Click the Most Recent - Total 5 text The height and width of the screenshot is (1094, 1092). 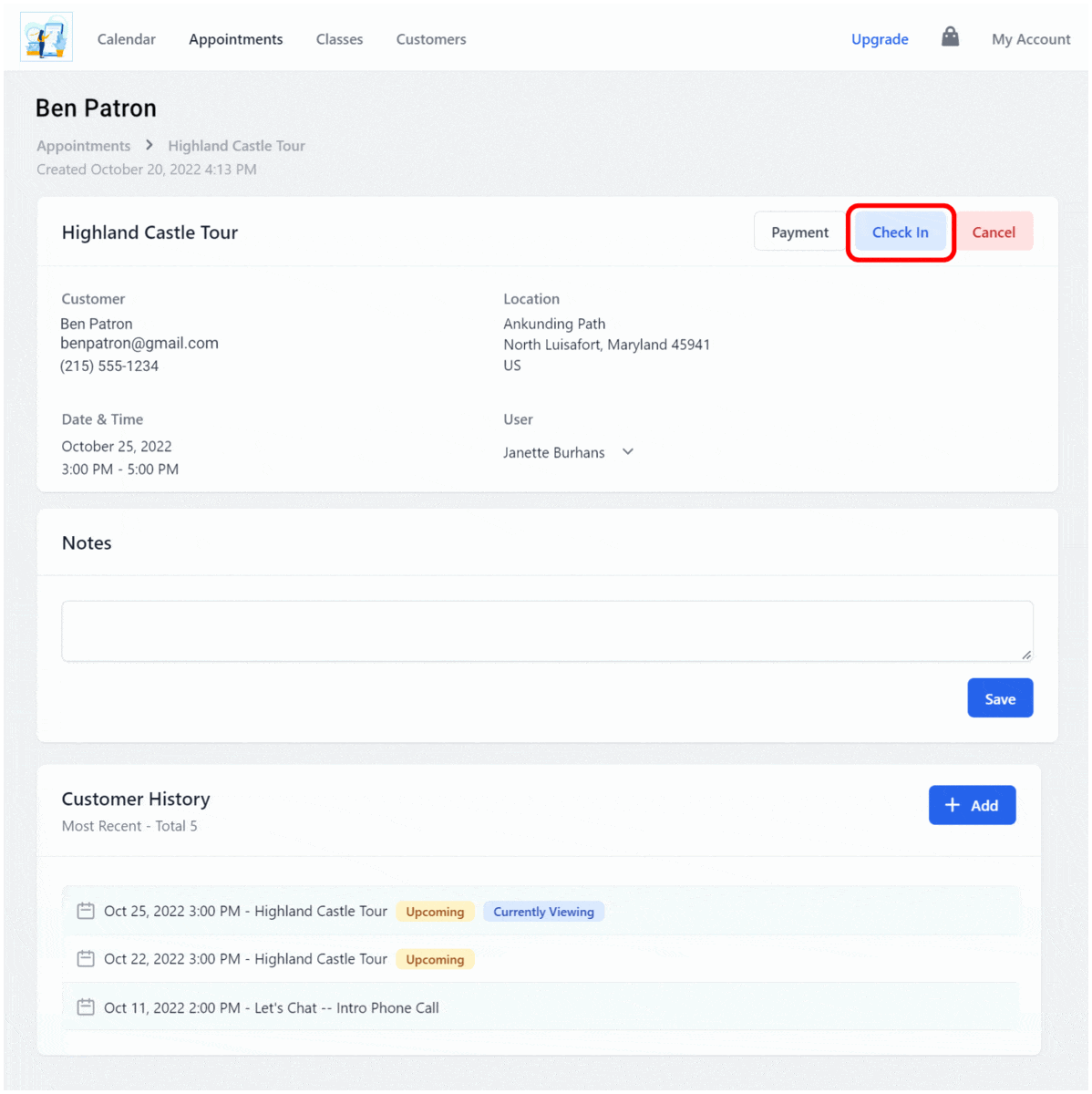[129, 826]
